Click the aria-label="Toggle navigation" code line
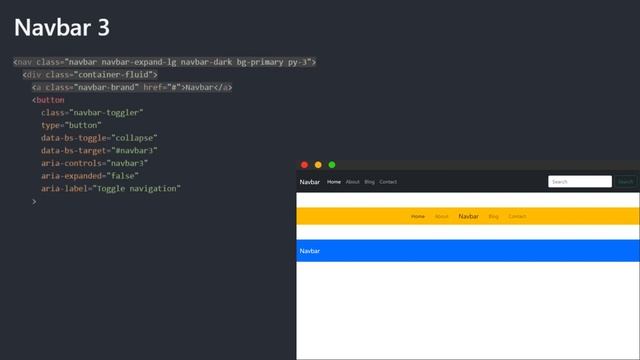Screen dimensions: 640x360 click(x=111, y=189)
